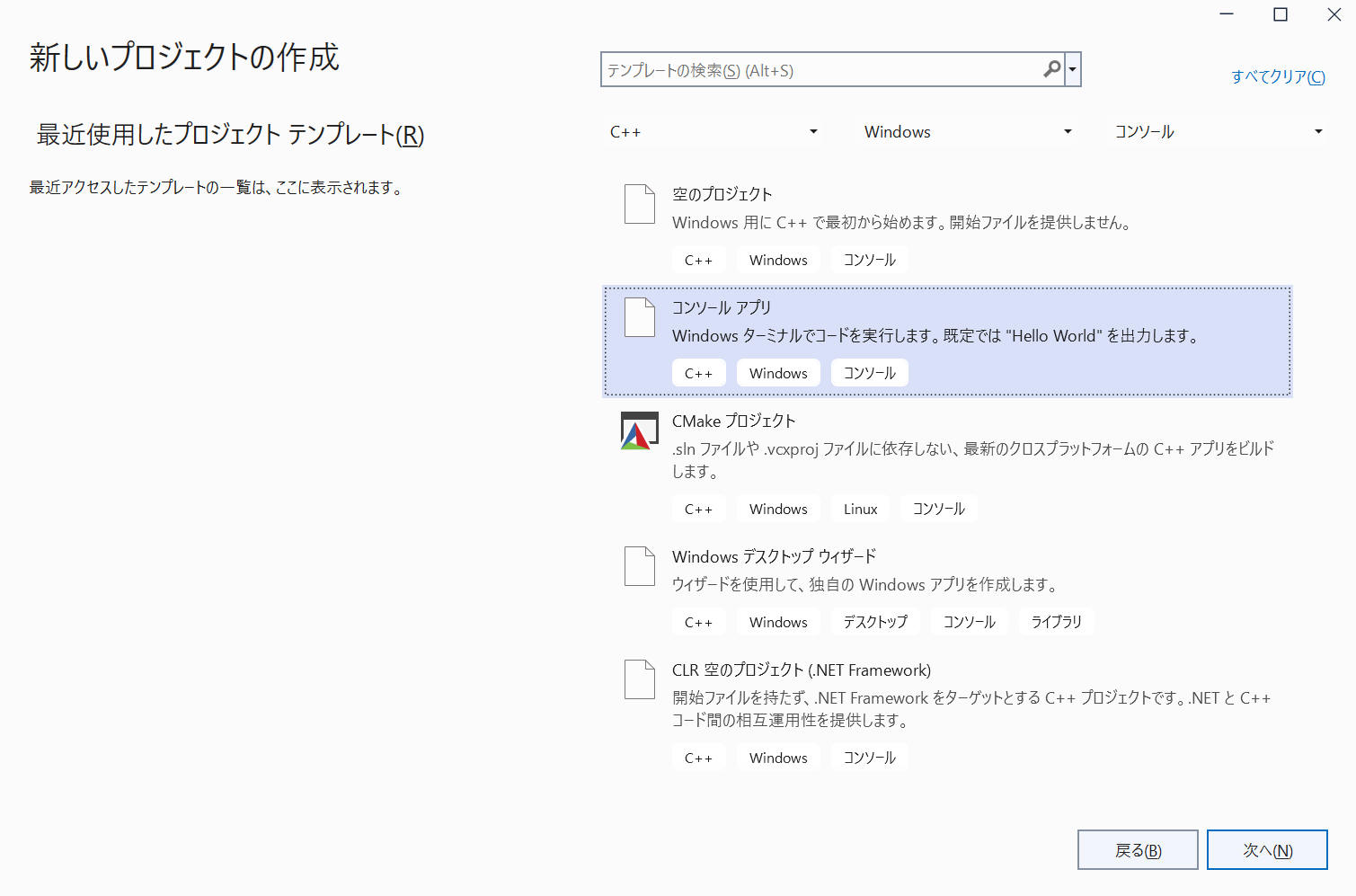
Task: Click the CMake プロジェクト triangle logo icon
Action: (x=639, y=431)
